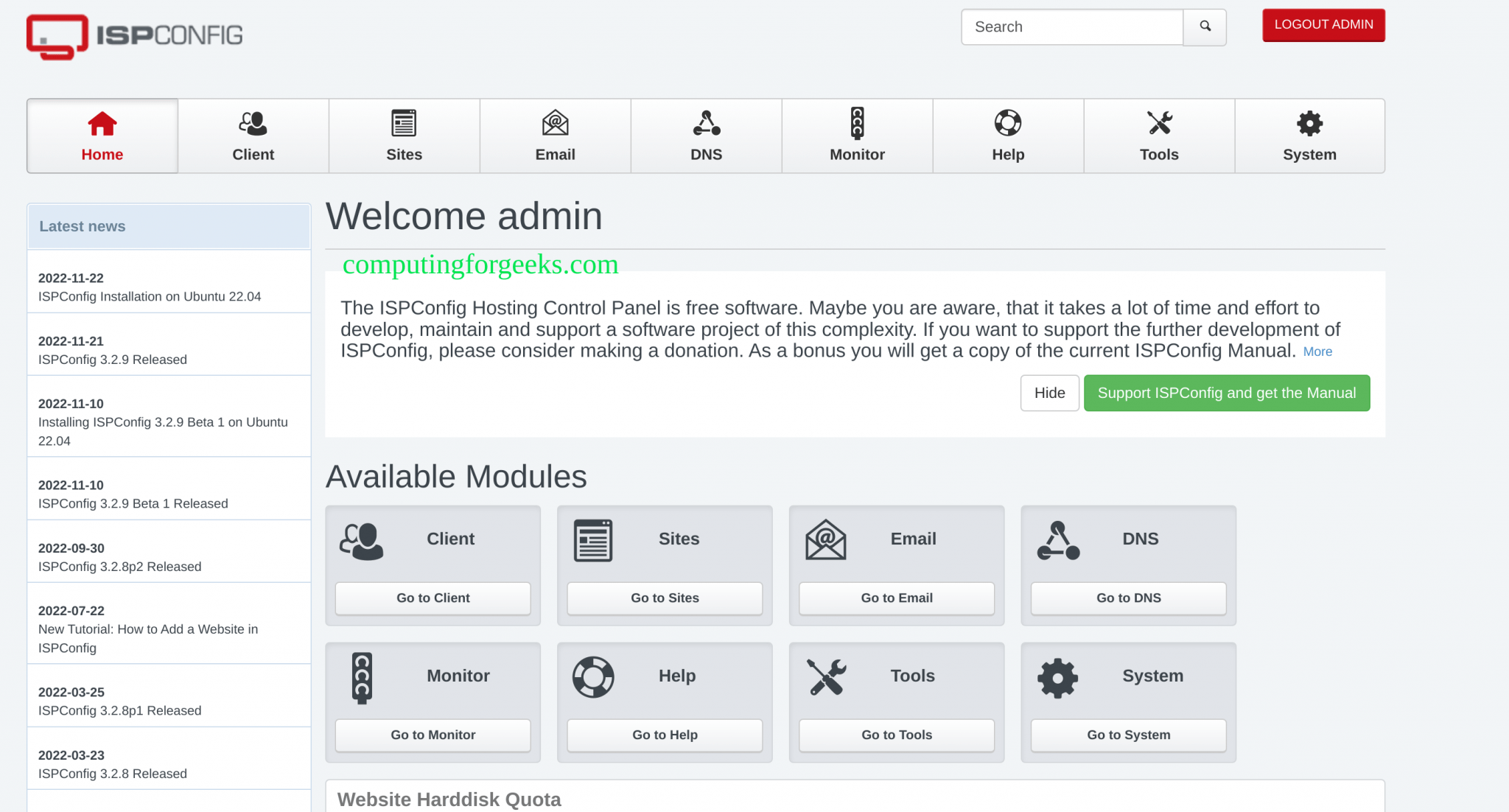Viewport: 1509px width, 812px height.
Task: Open the DNS module via its toolbar icon
Action: 706,124
